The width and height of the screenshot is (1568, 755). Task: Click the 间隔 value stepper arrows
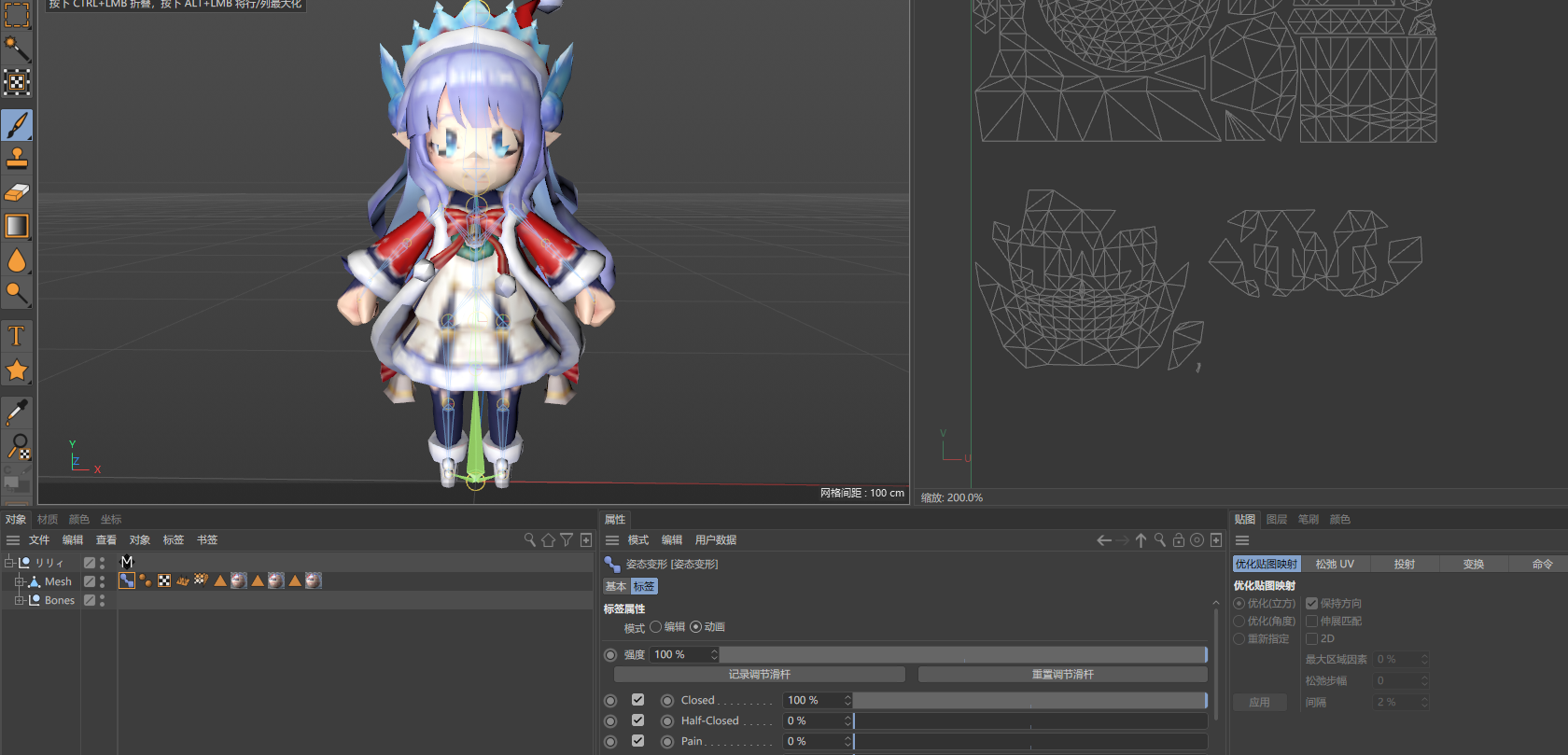click(x=1424, y=702)
